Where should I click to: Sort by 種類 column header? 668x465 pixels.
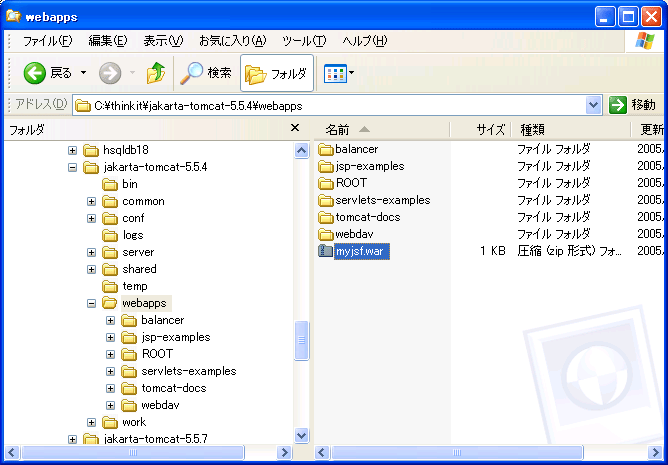coord(570,130)
